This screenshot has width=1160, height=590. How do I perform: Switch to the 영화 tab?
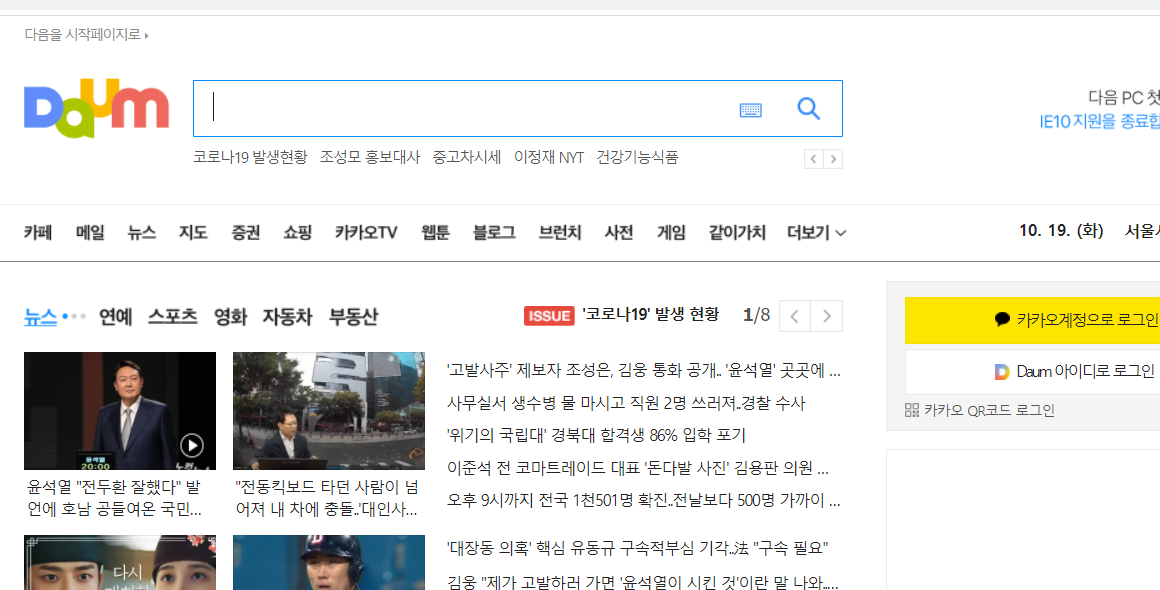click(230, 316)
